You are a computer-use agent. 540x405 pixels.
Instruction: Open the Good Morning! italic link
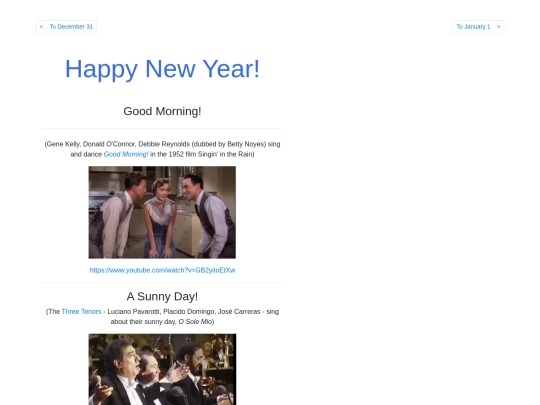coord(126,154)
